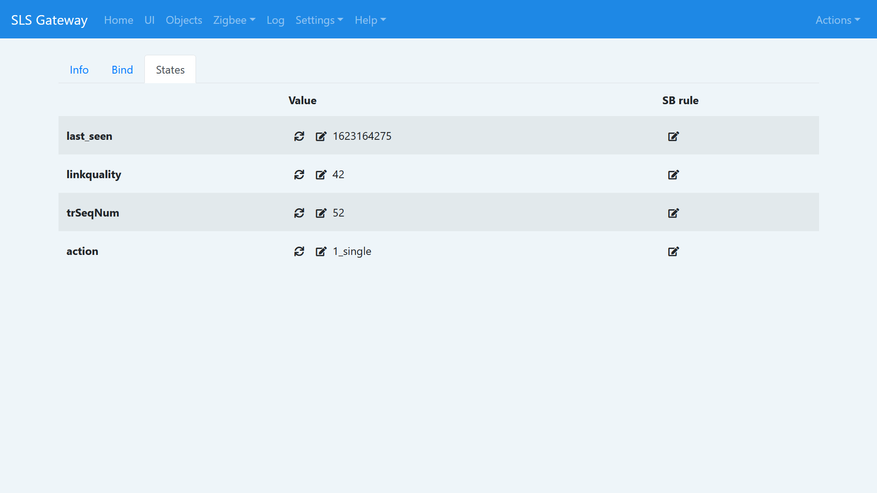Edit the action value
877x493 pixels.
tap(321, 252)
